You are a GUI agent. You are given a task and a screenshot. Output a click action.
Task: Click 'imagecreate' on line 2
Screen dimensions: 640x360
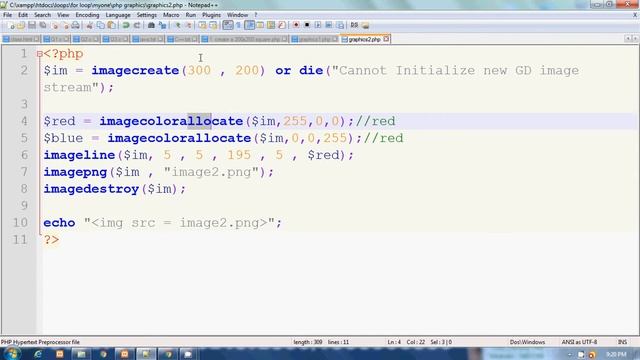coord(135,71)
